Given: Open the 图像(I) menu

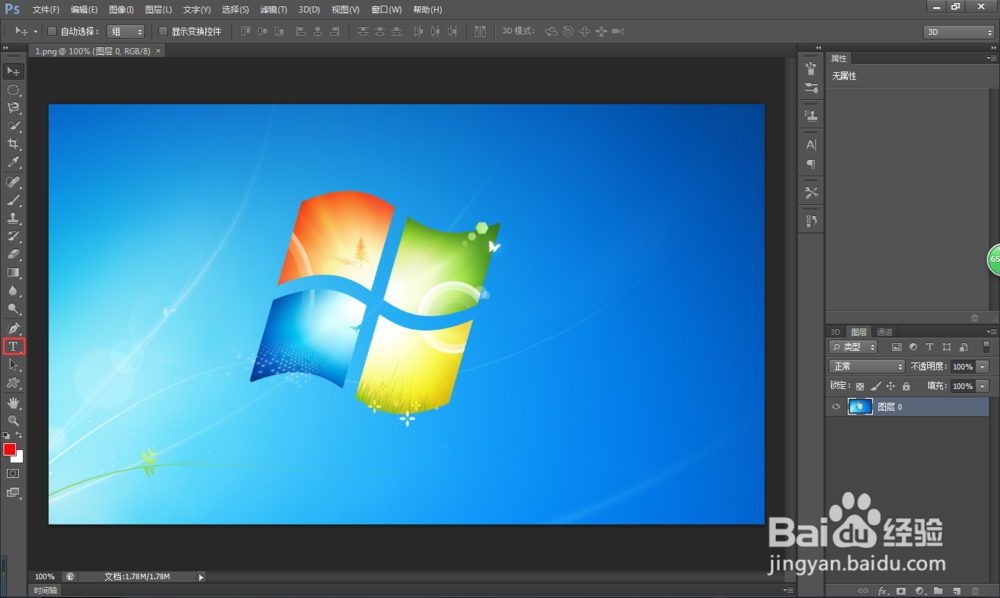Looking at the screenshot, I should [121, 10].
